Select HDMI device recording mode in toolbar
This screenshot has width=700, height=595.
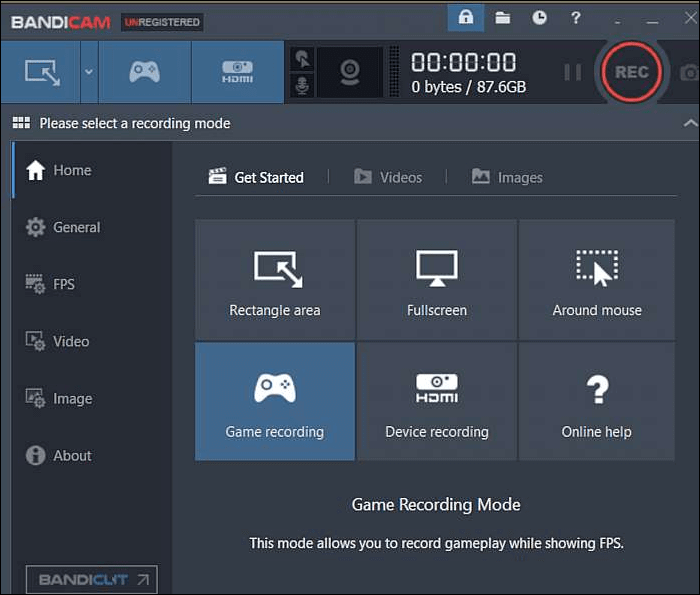click(x=236, y=72)
